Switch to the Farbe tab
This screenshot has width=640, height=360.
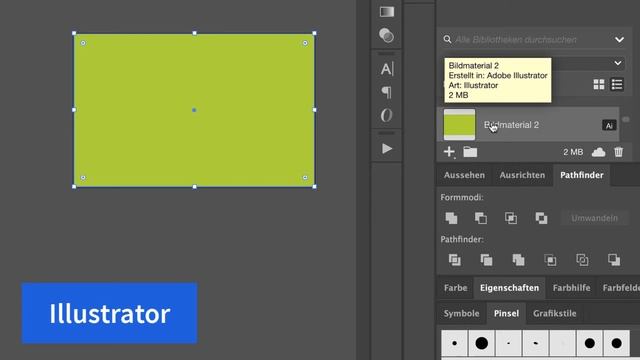456,288
